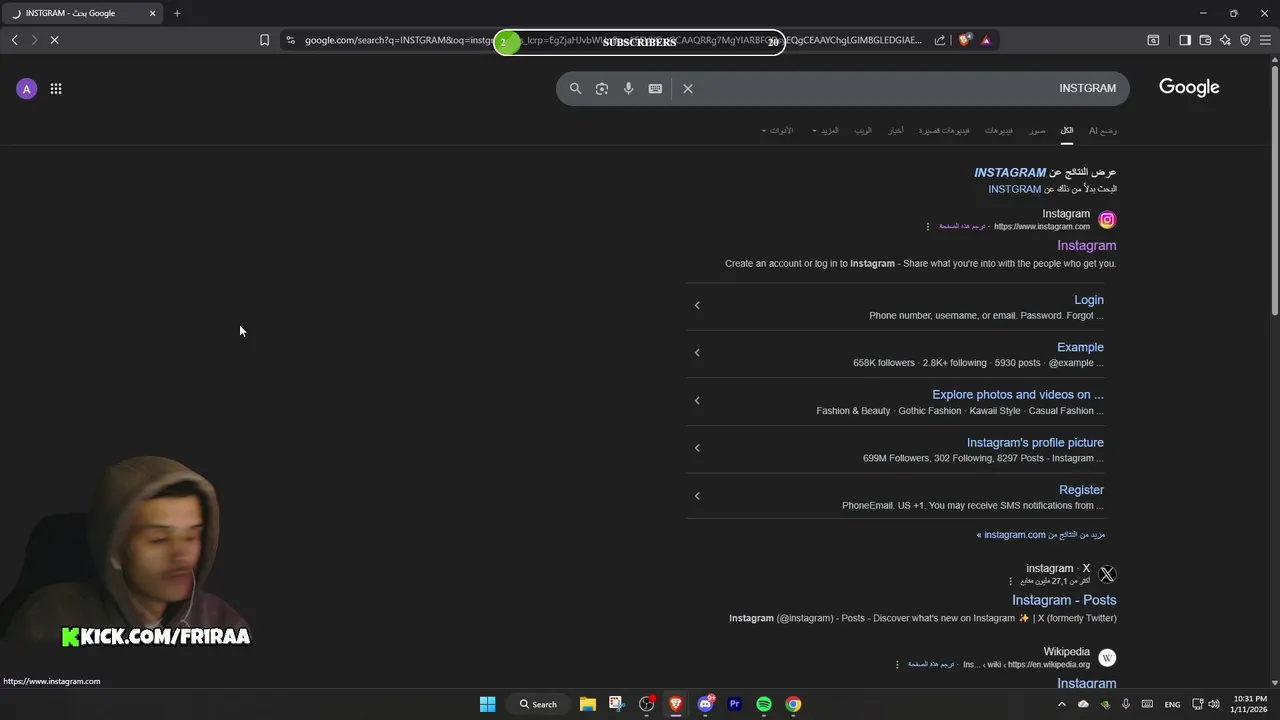Open the on-screen keyboard input tool icon
1280x720 pixels.
(655, 88)
